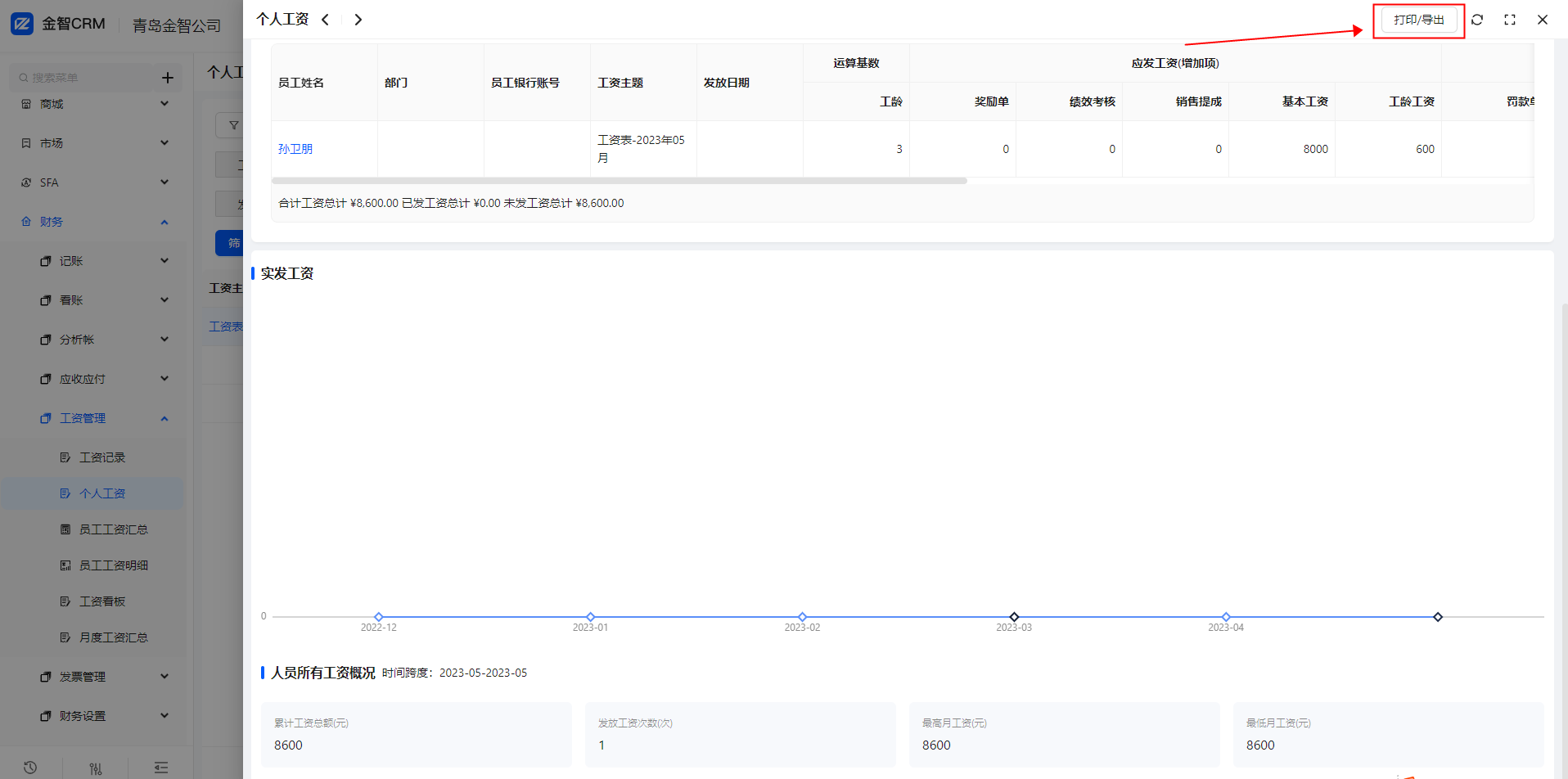Click 月度工资汇总 icon
This screenshot has width=1568, height=779.
(x=65, y=637)
